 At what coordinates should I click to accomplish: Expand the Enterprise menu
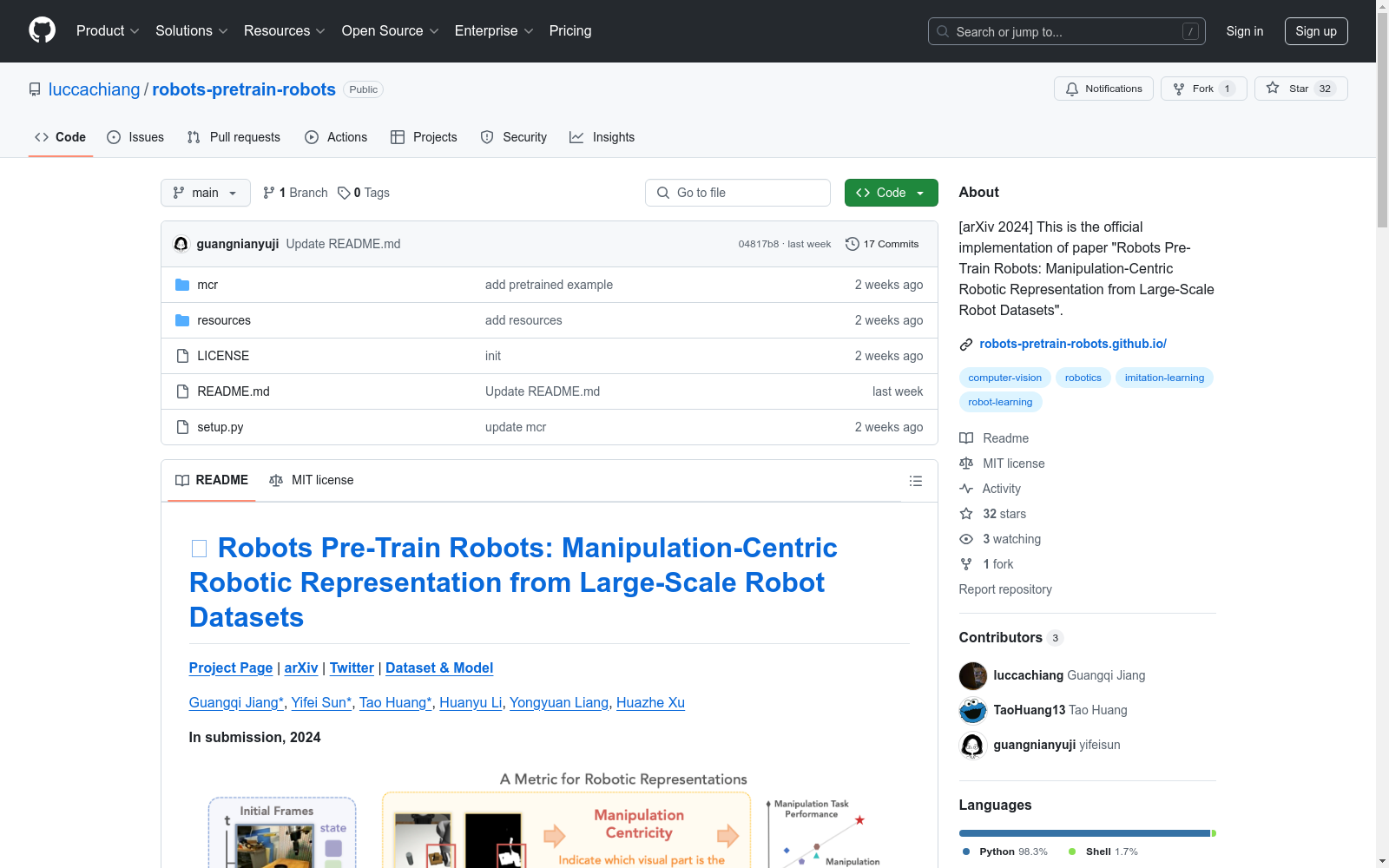point(494,31)
